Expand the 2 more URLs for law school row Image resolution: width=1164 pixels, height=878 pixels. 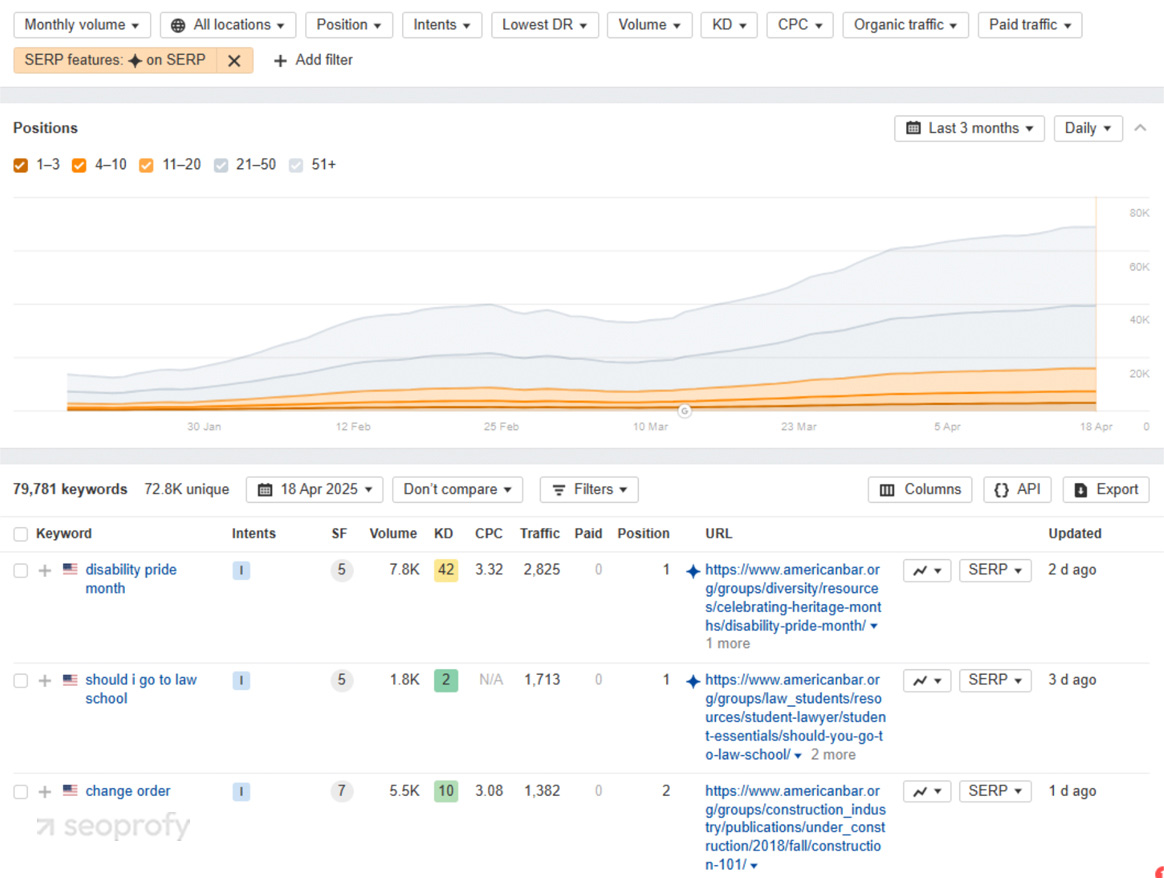click(833, 755)
